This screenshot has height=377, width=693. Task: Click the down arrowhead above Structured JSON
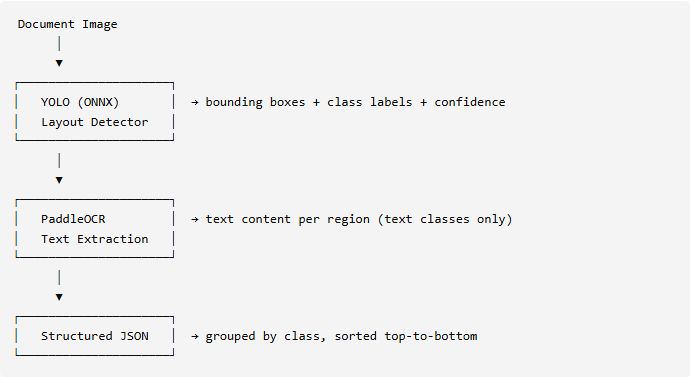(59, 297)
